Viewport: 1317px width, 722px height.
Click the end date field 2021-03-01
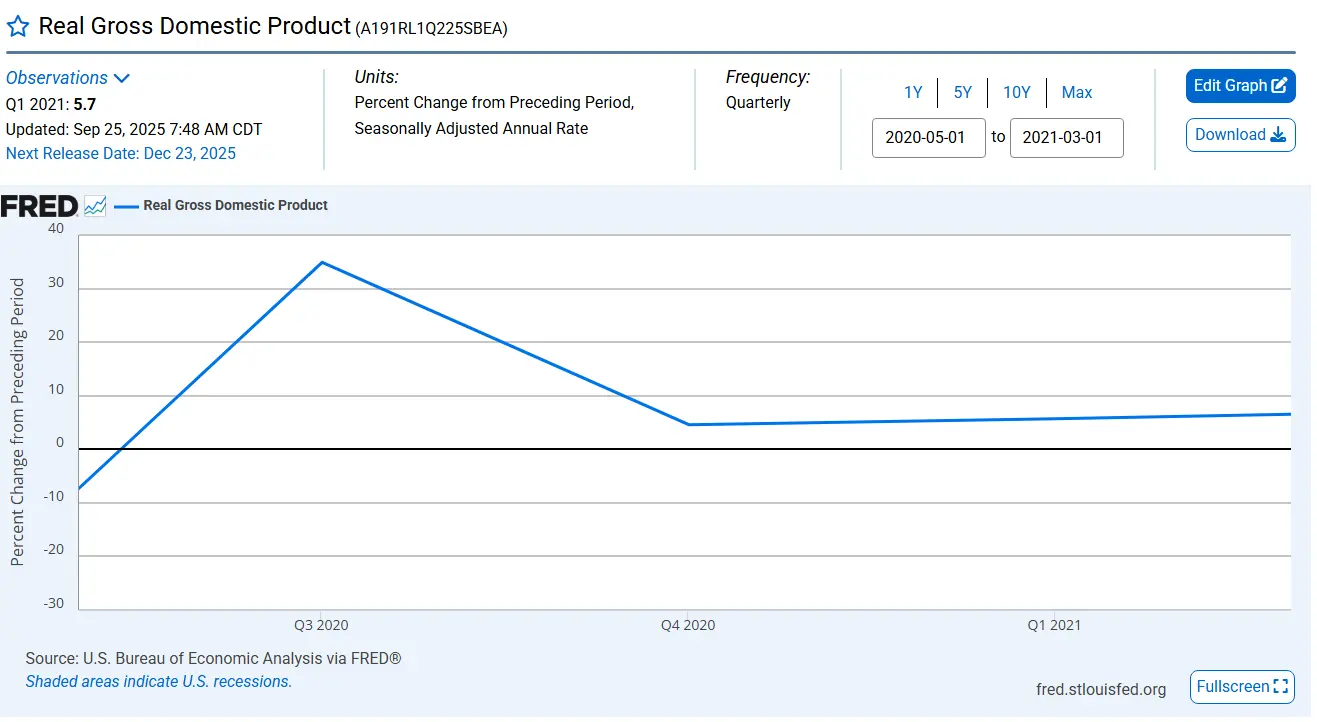pyautogui.click(x=1066, y=137)
